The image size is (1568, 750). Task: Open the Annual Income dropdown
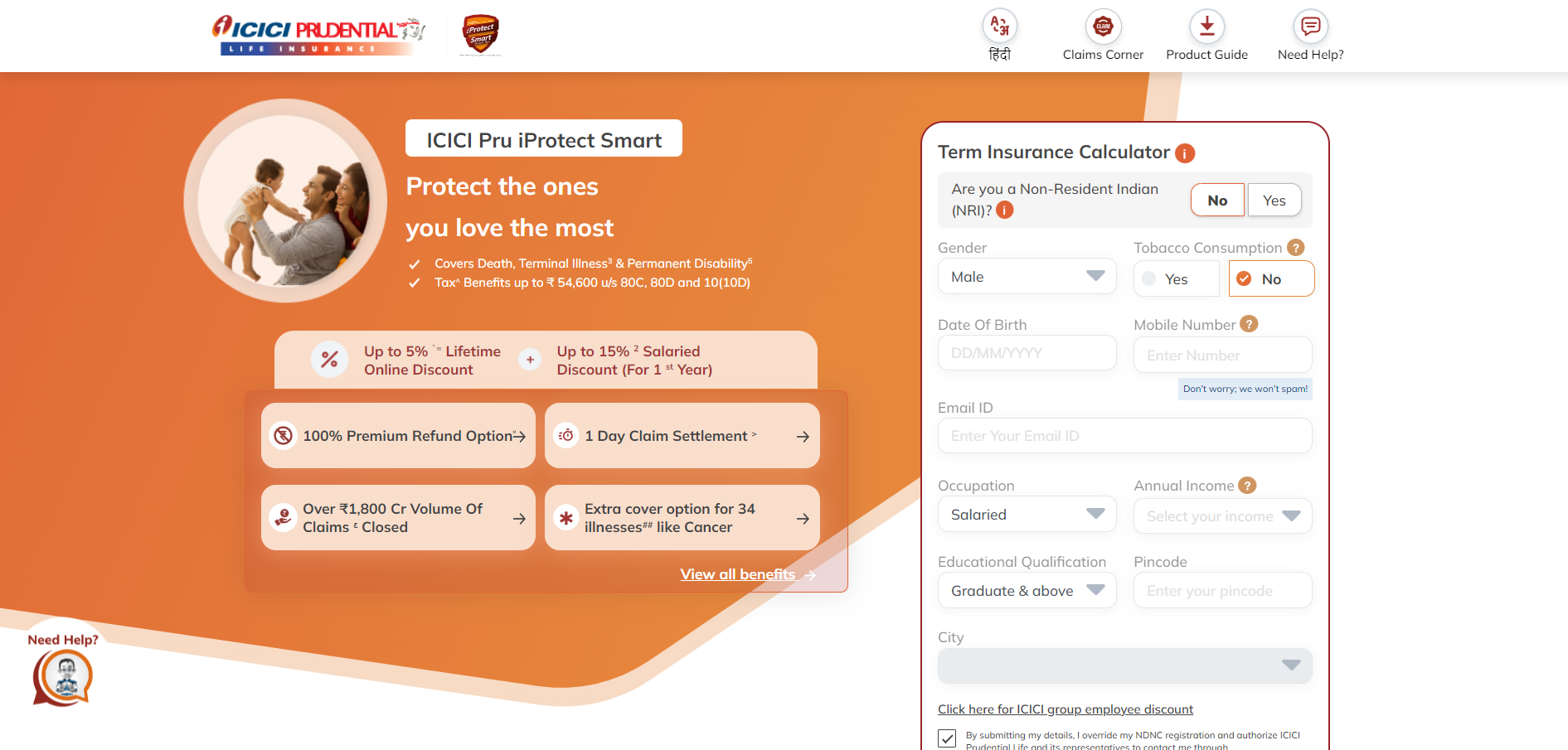click(1222, 516)
